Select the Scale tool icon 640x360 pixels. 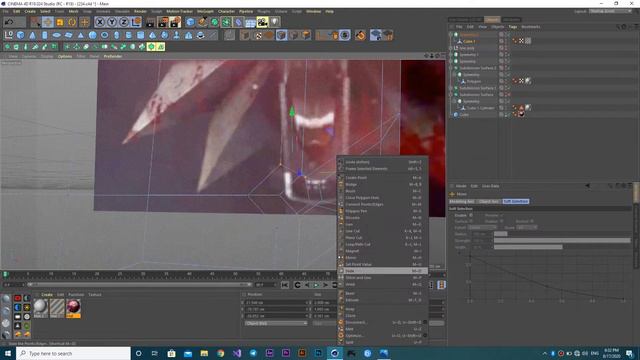pos(60,22)
